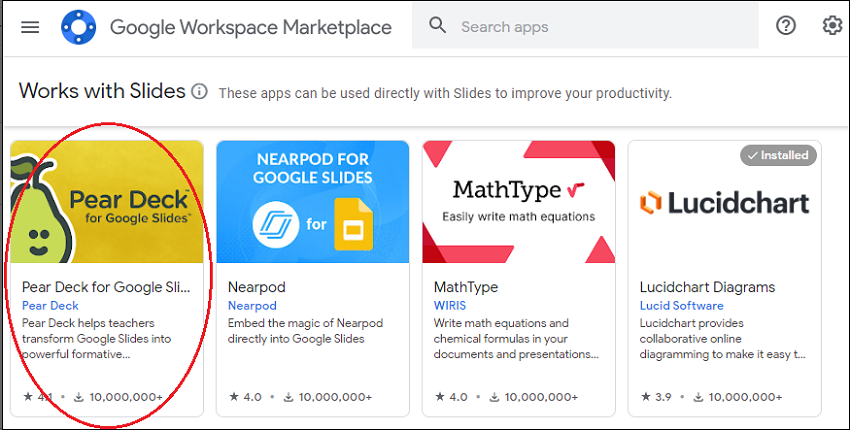This screenshot has width=850, height=430.
Task: Open the Pear Deck for Google Sli... title
Action: click(106, 287)
